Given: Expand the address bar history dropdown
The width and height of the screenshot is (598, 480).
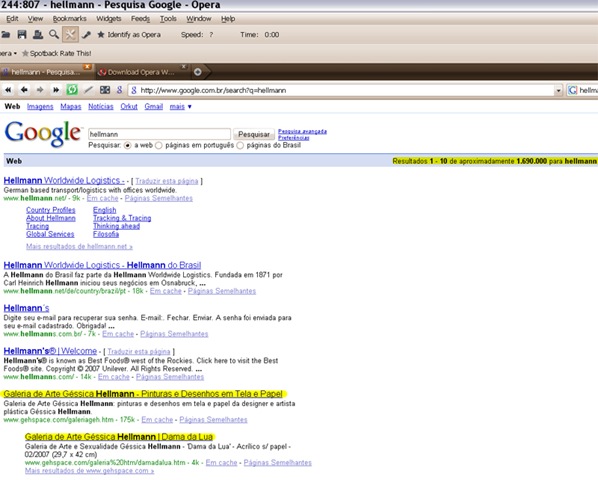Looking at the screenshot, I should point(558,91).
